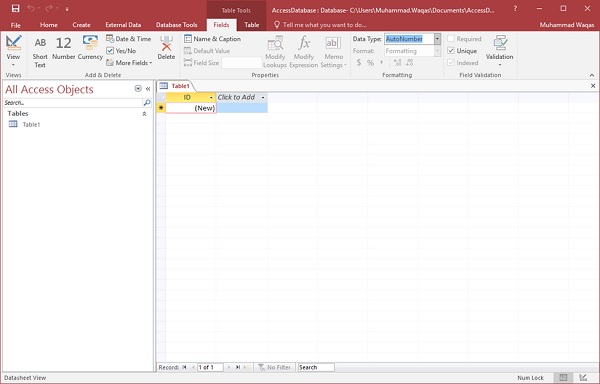The image size is (600, 384).
Task: Insert a Number field
Action: click(x=64, y=49)
